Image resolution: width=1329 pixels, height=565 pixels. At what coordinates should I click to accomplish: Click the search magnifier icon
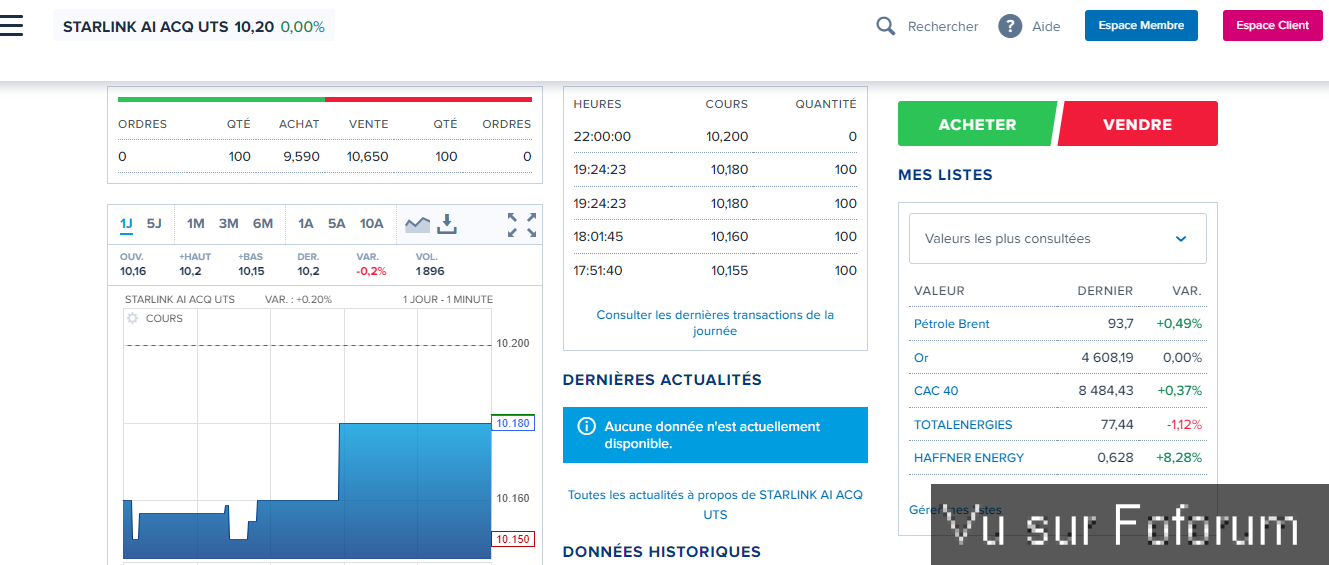[x=885, y=26]
